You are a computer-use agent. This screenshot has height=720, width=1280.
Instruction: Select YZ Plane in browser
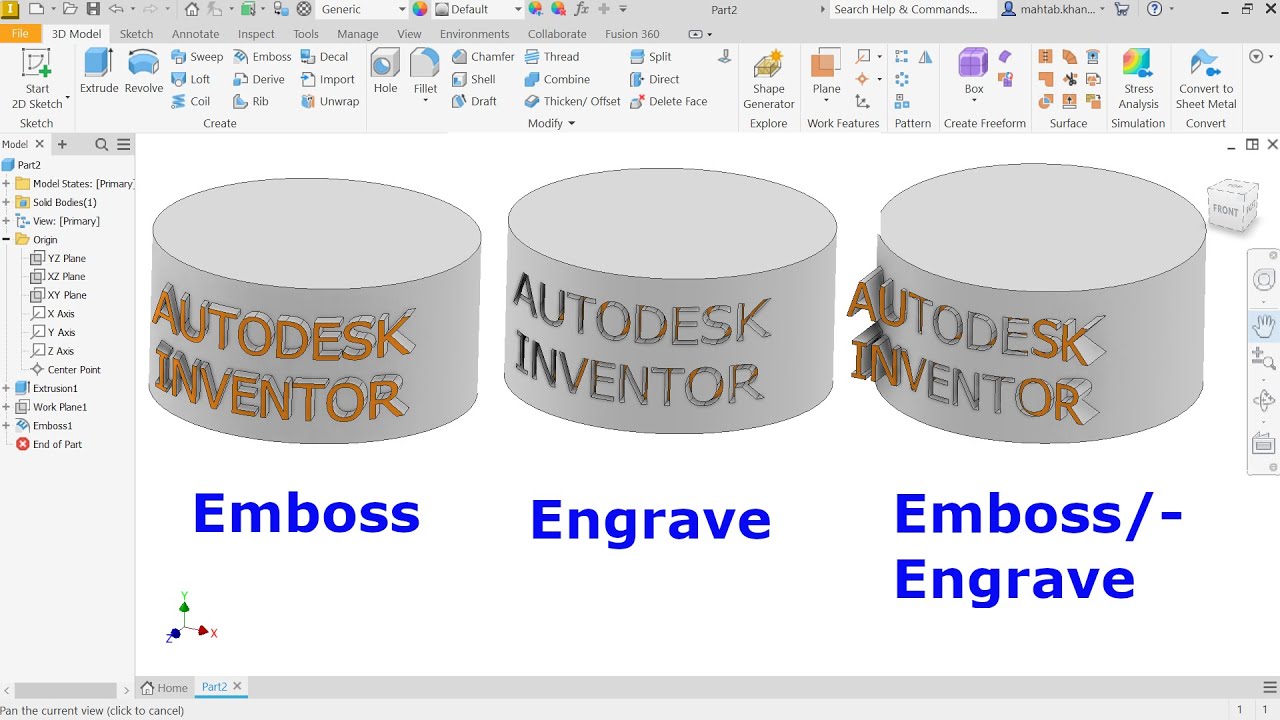pos(59,258)
